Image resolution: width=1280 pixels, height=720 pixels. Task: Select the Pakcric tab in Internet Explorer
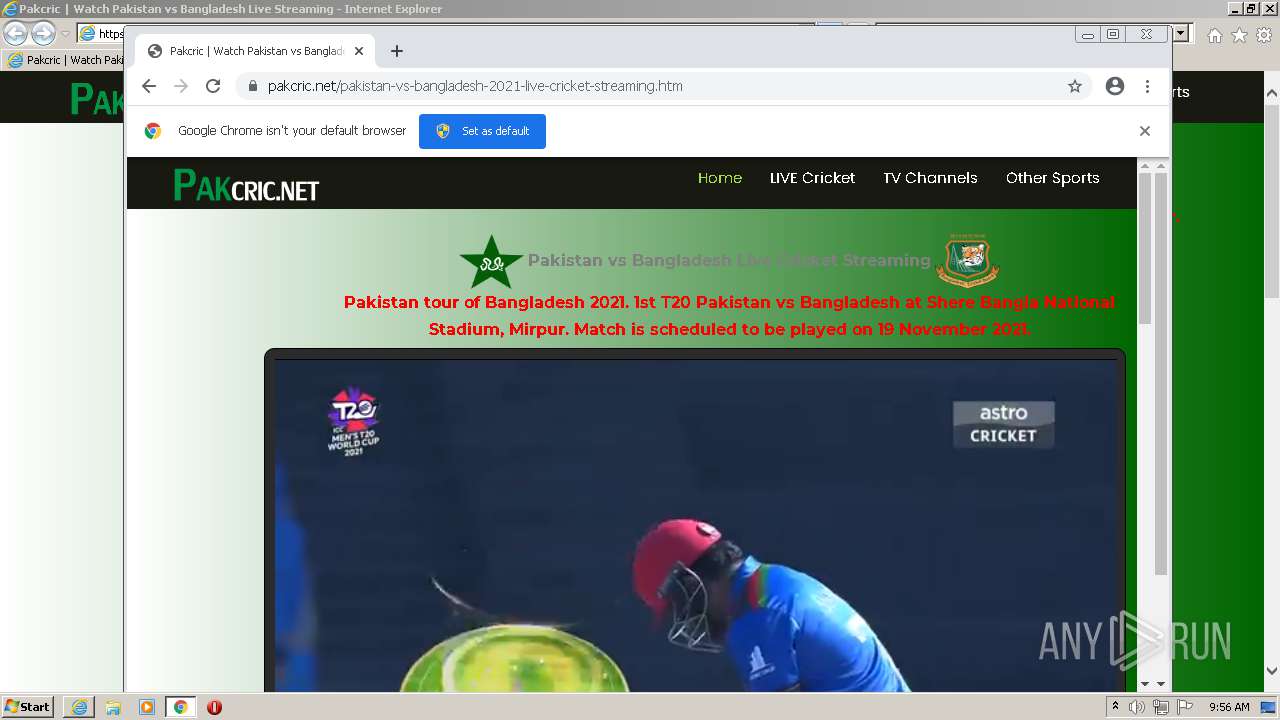point(64,60)
